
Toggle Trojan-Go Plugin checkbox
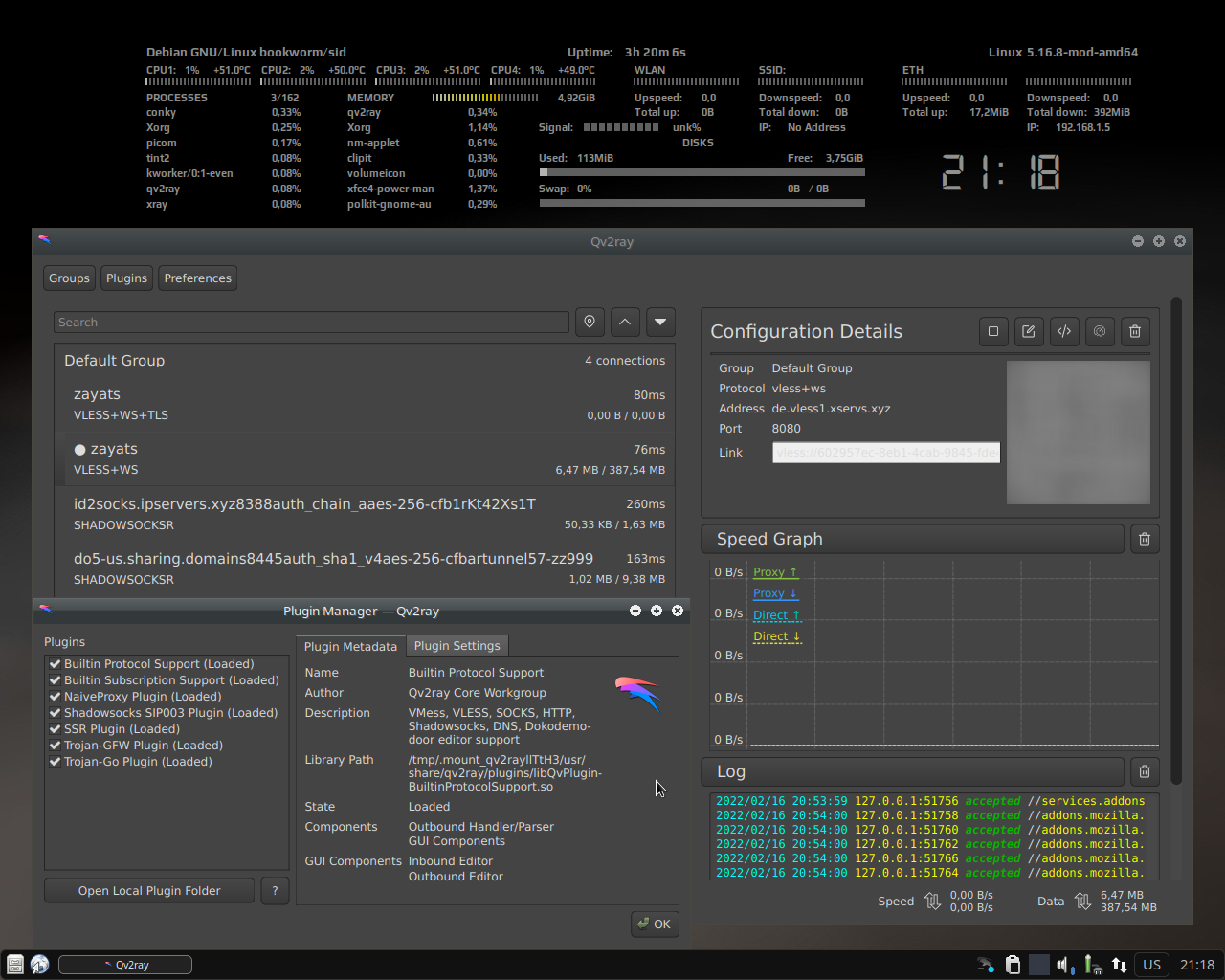click(56, 761)
